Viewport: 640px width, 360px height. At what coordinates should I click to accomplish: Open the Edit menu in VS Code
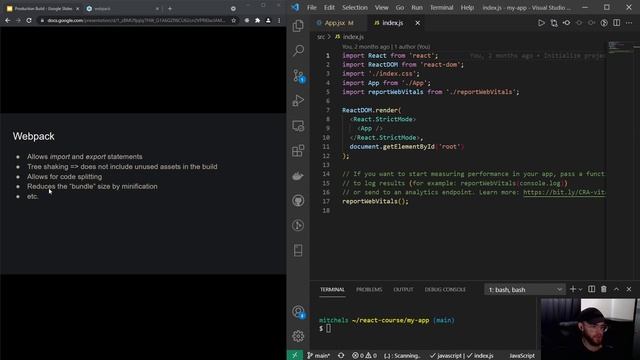pos(329,7)
